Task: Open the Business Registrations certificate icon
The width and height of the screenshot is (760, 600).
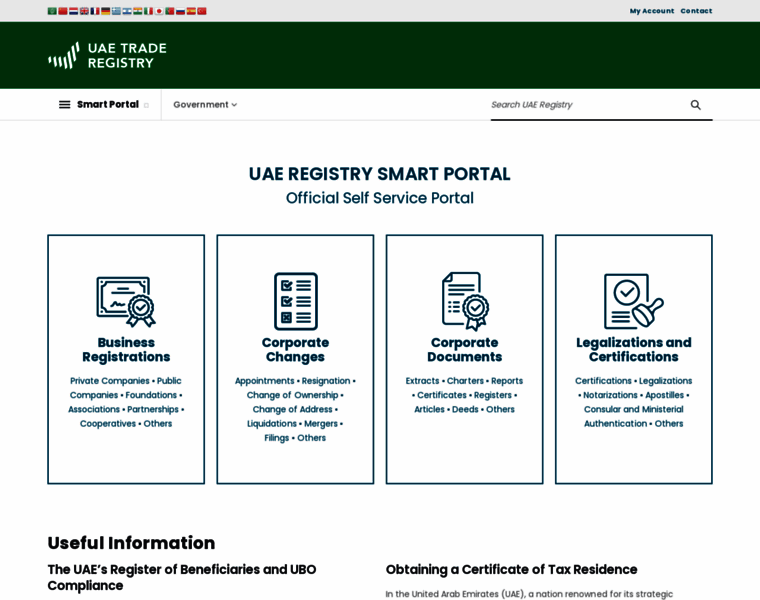Action: point(126,301)
